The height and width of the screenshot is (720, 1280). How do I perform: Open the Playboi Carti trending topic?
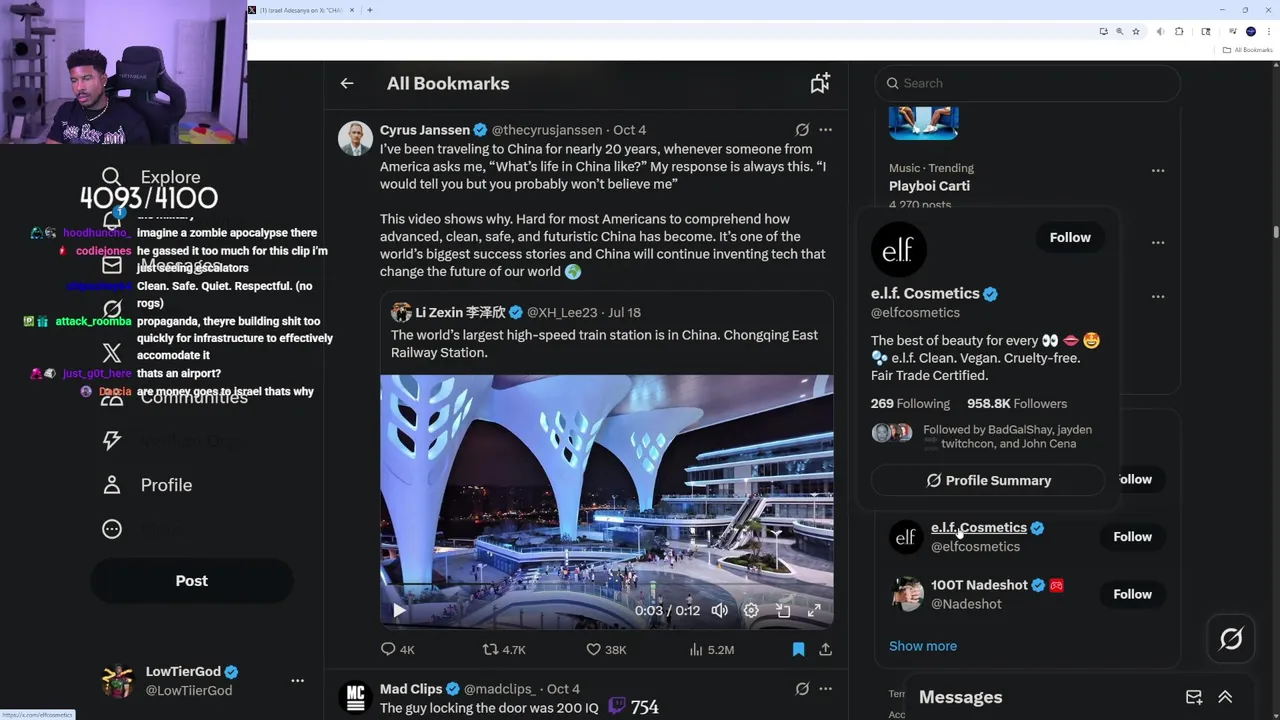[x=929, y=186]
